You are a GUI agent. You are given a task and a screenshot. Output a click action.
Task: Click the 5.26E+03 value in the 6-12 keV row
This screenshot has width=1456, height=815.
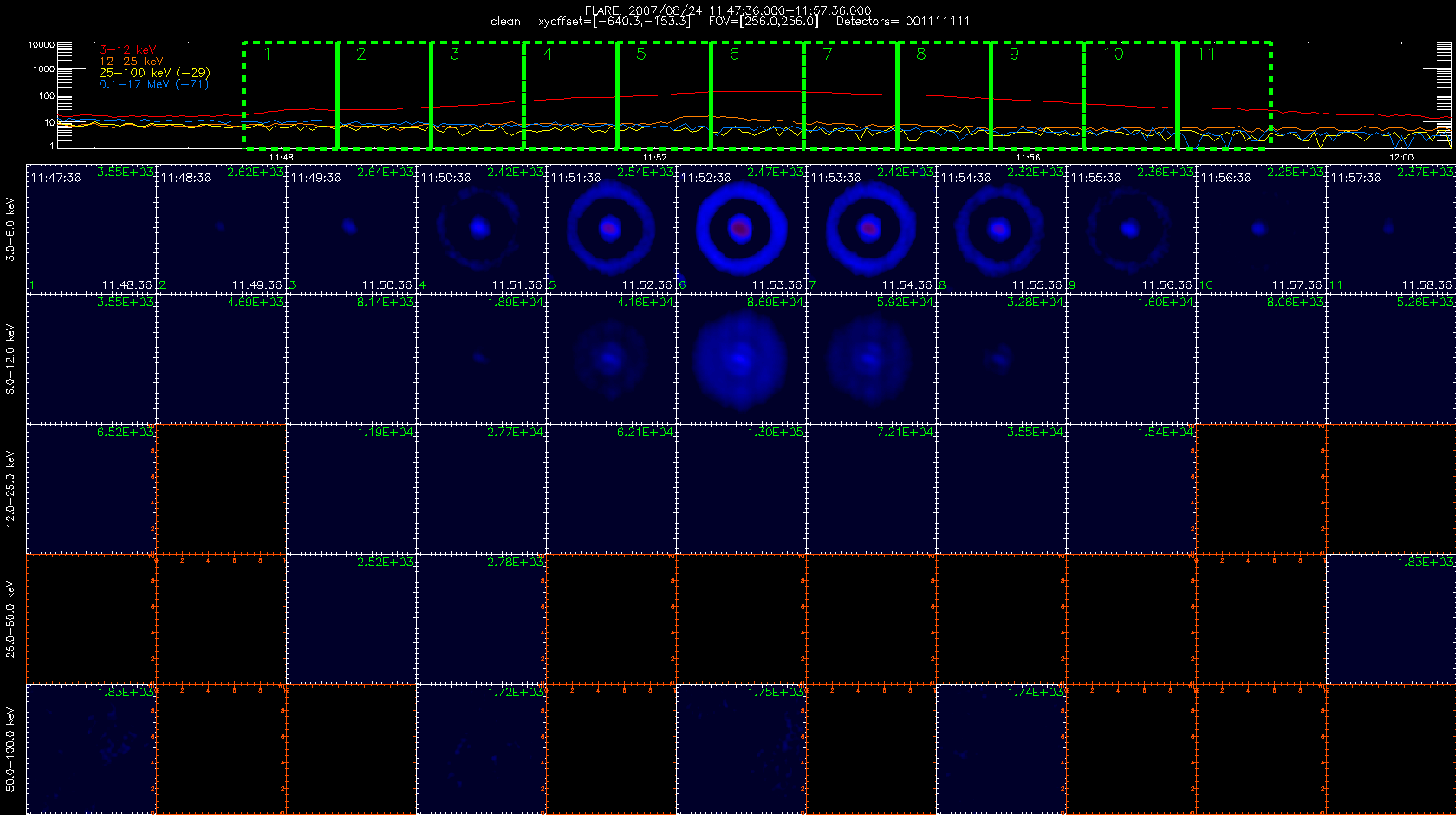click(x=1426, y=303)
